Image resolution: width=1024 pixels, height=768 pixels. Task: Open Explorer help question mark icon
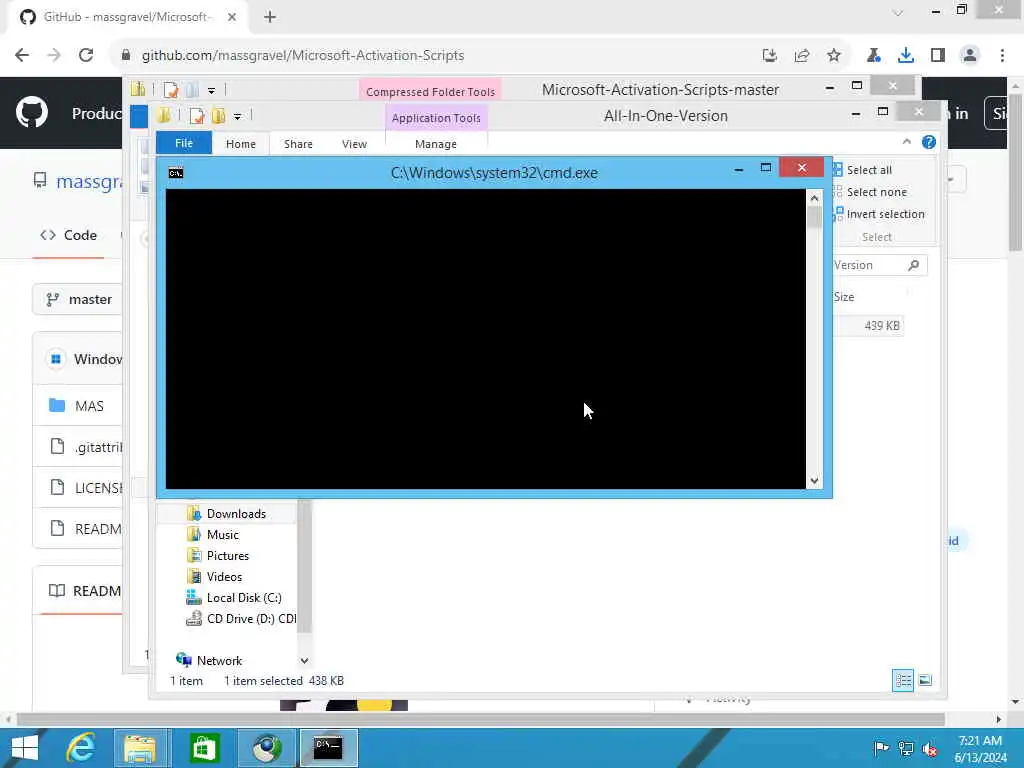pos(929,142)
